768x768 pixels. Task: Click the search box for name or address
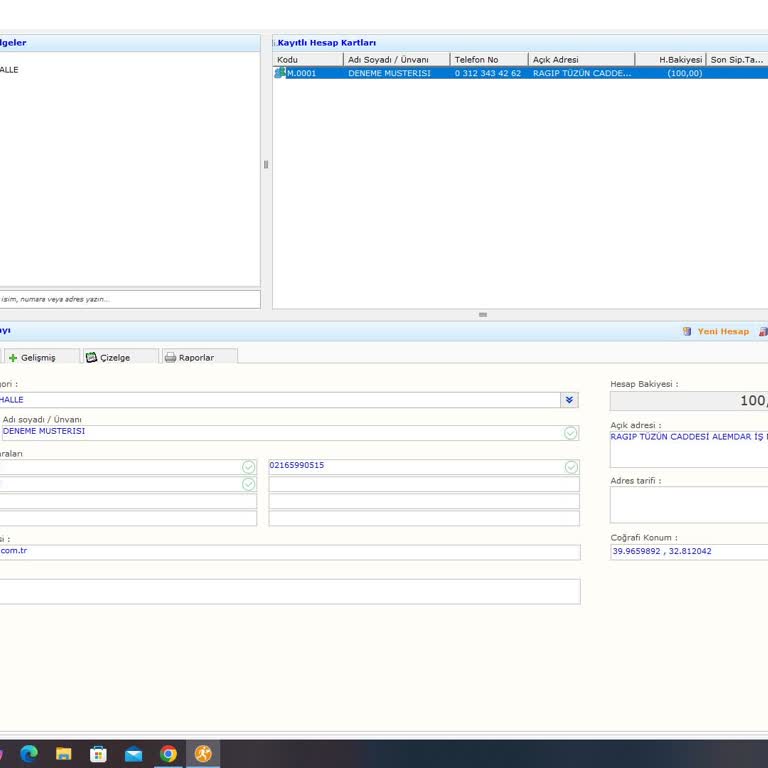click(x=128, y=299)
